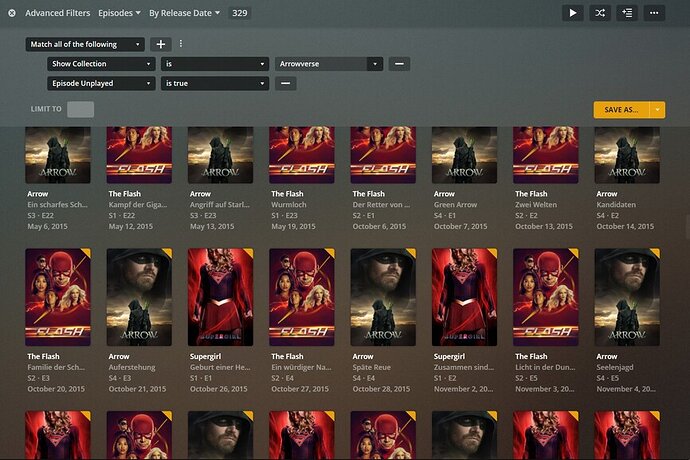Click episode title 'Green Arrow'
690x460 pixels.
455,205
